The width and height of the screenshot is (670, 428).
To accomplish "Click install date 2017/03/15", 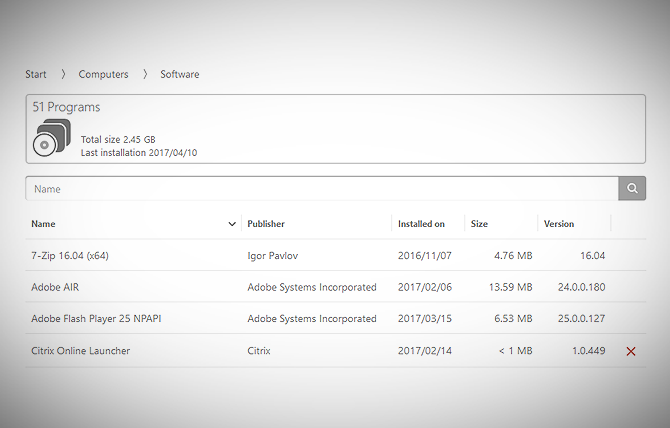I will pos(425,319).
